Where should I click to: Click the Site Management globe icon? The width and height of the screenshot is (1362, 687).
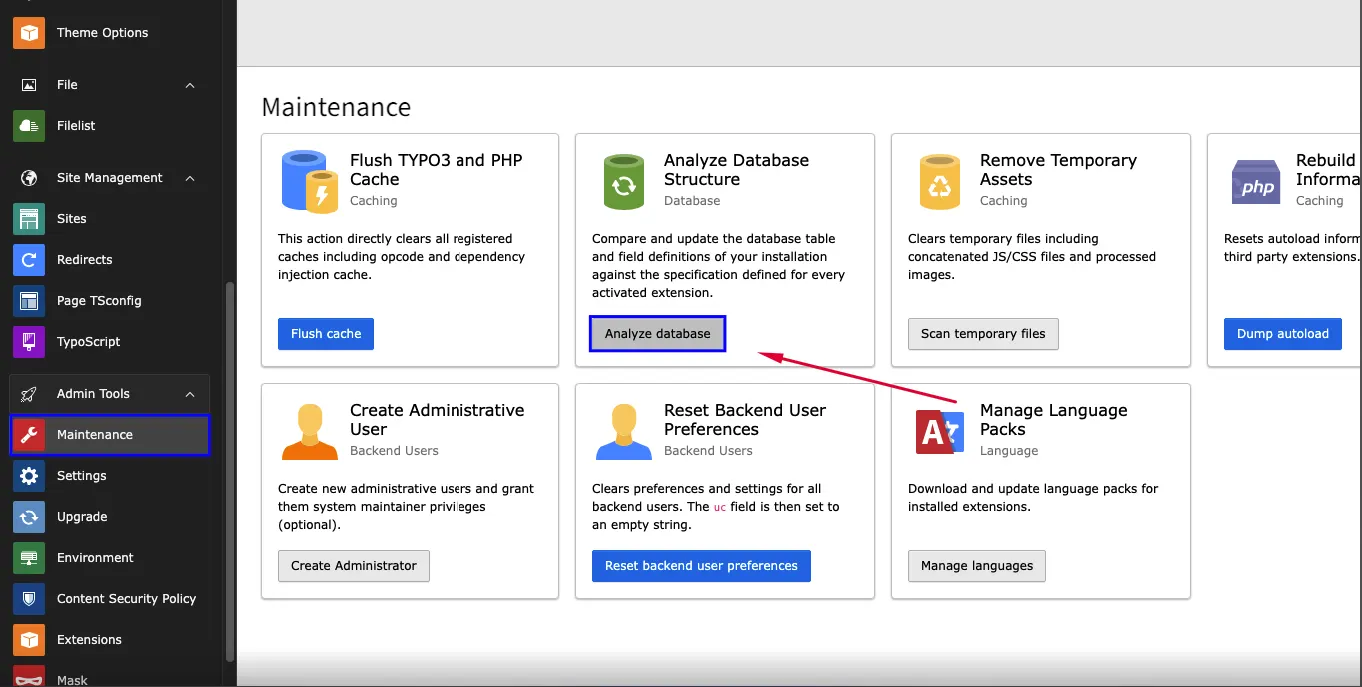[x=29, y=178]
